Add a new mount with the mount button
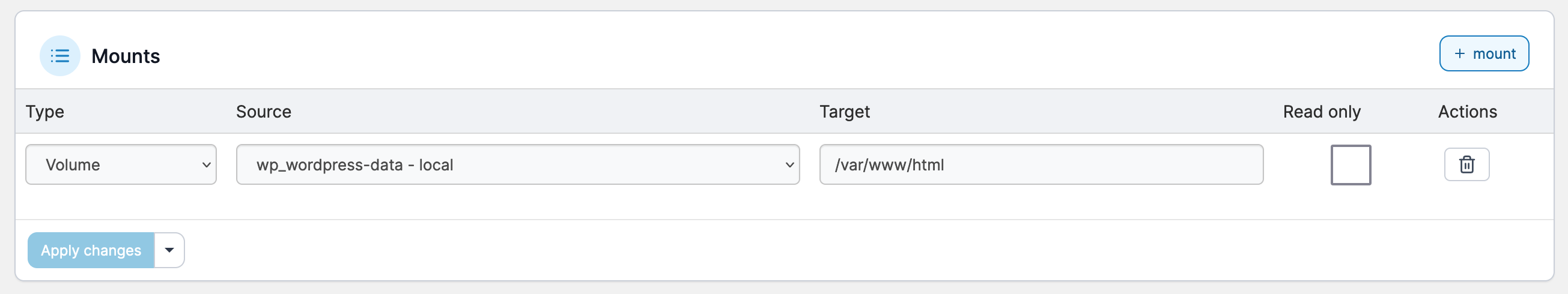The image size is (1568, 294). point(1483,53)
